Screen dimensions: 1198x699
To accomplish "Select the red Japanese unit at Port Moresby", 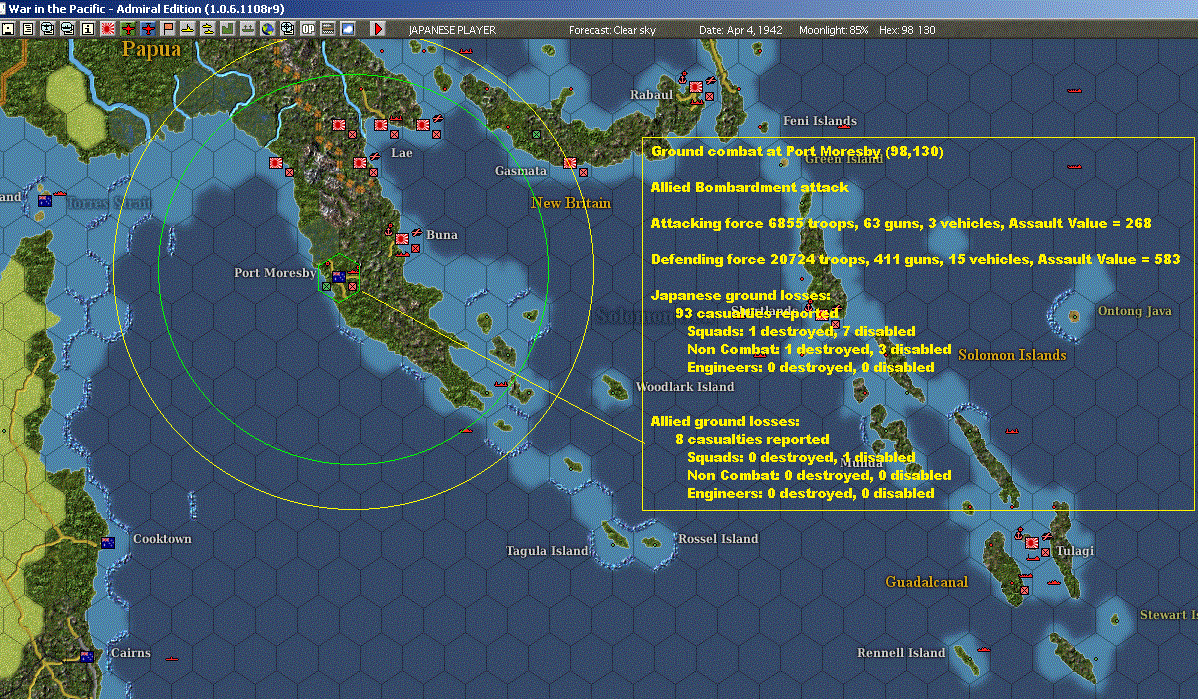I will 352,287.
